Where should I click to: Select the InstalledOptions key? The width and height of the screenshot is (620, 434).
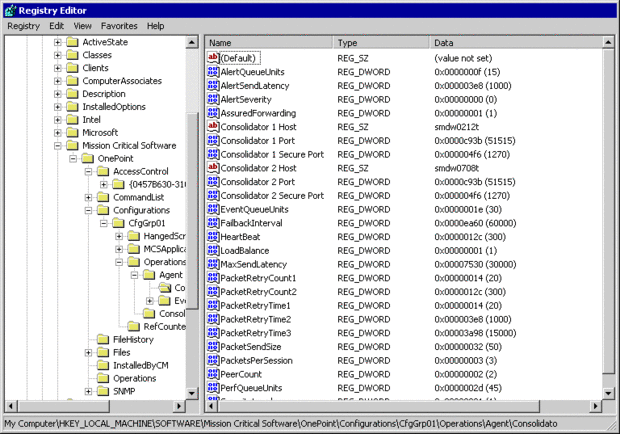coord(114,107)
